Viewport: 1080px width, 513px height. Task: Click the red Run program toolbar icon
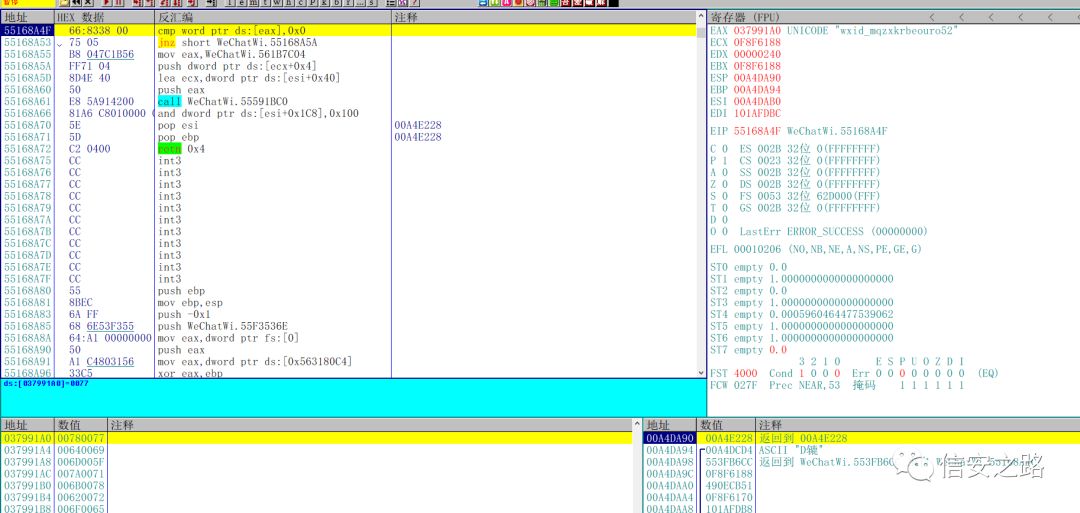(x=106, y=3)
